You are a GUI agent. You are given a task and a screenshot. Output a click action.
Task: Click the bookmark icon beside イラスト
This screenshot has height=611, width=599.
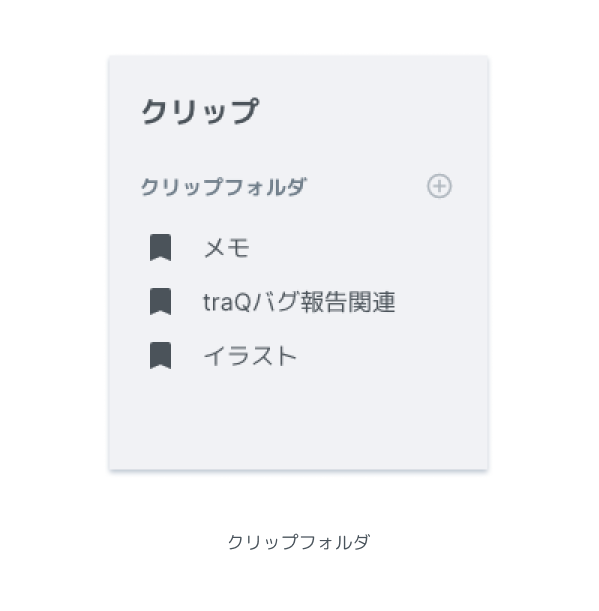tap(160, 355)
